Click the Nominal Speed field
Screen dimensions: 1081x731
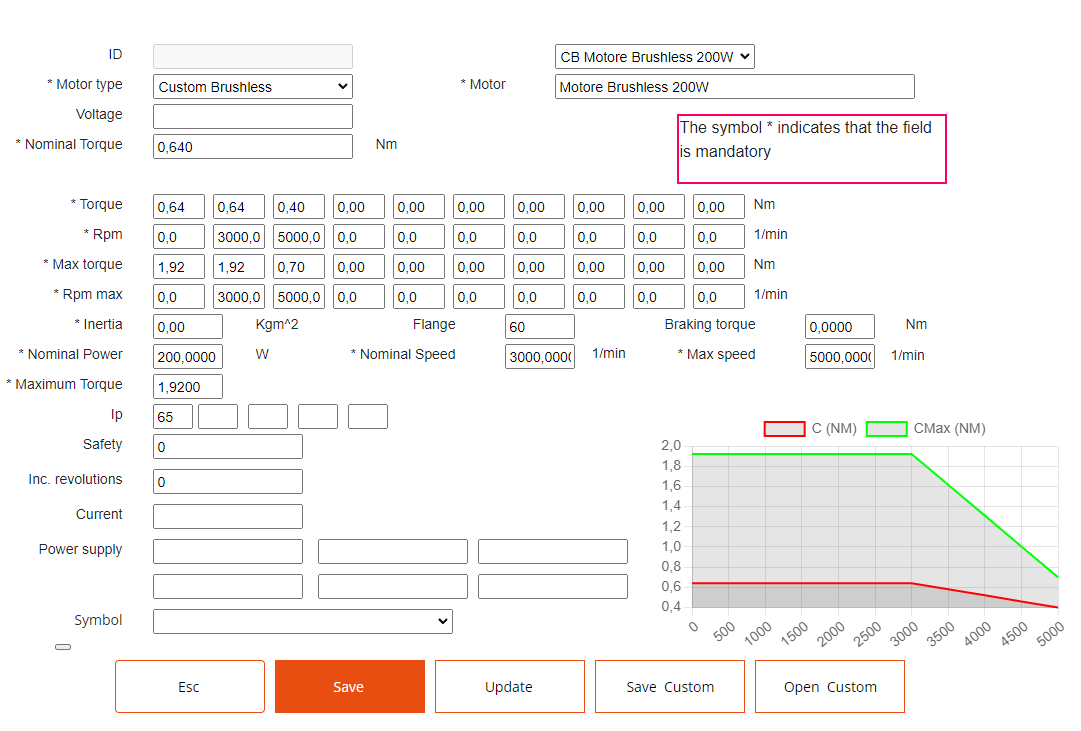539,357
